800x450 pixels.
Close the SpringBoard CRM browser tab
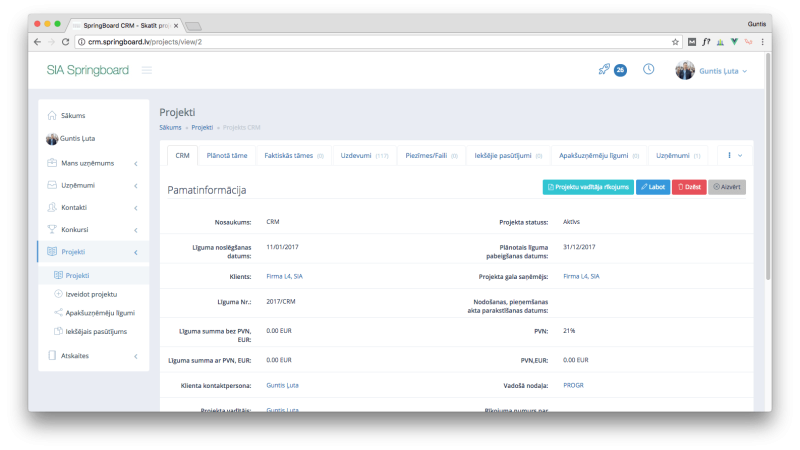click(176, 25)
